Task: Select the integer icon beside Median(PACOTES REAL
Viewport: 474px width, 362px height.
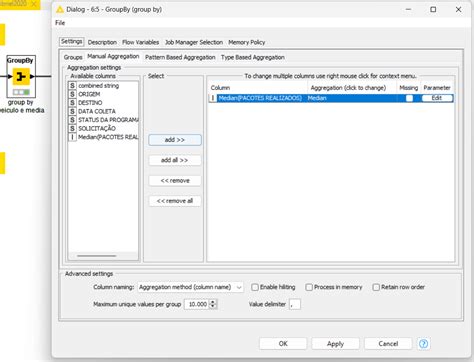Action: click(x=72, y=137)
